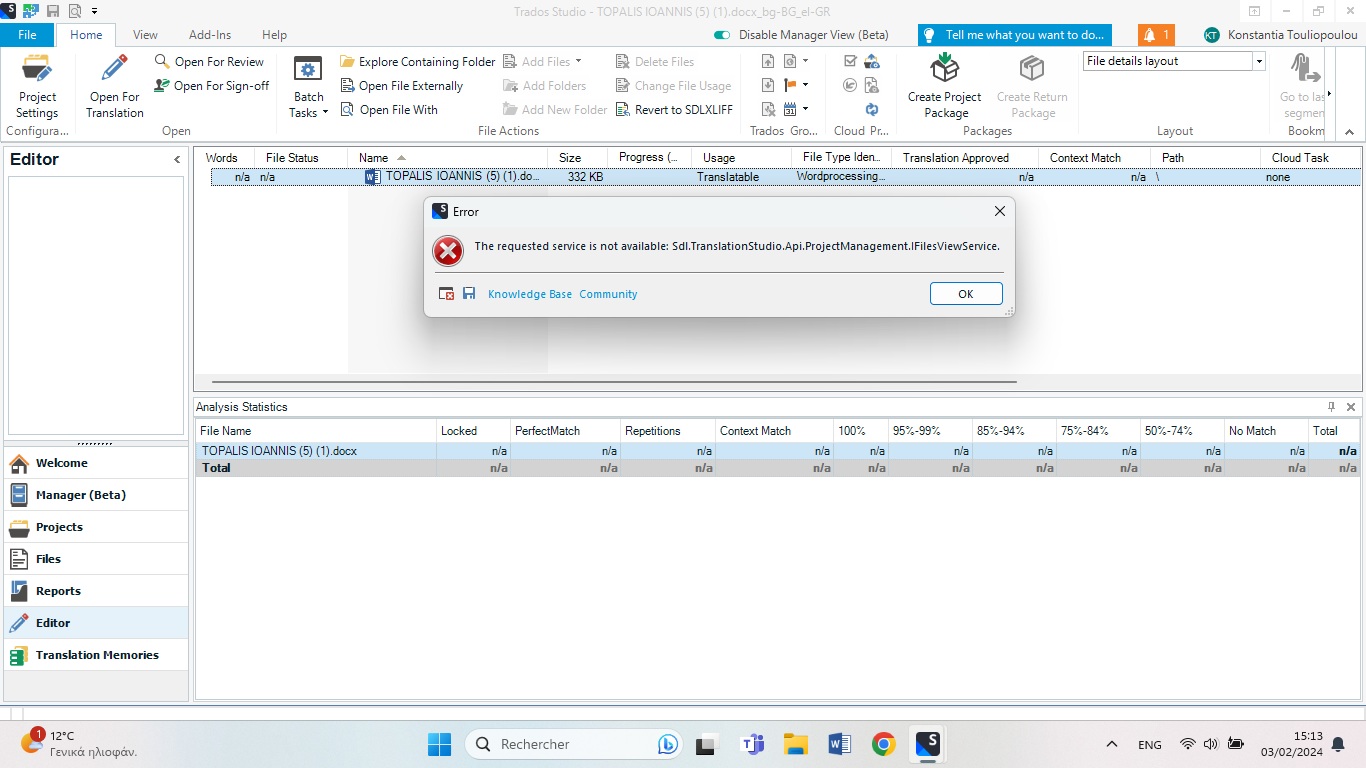Toggle Disable Manager View (Beta) switch
The width and height of the screenshot is (1366, 768).
click(x=722, y=35)
